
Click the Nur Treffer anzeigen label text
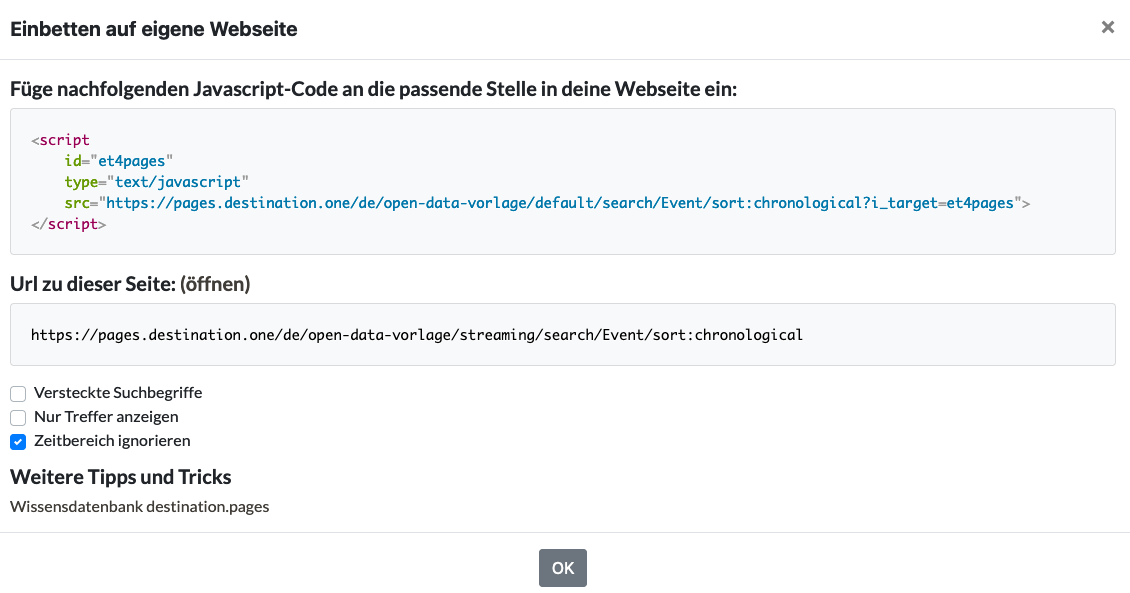click(x=106, y=416)
